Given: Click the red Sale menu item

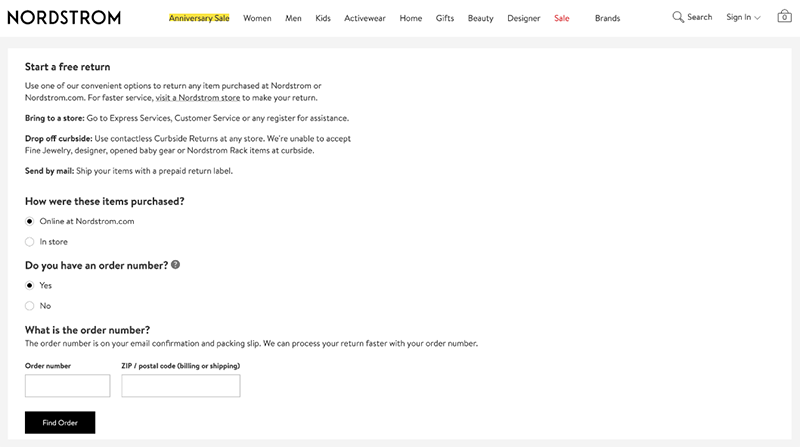Looking at the screenshot, I should tap(561, 18).
